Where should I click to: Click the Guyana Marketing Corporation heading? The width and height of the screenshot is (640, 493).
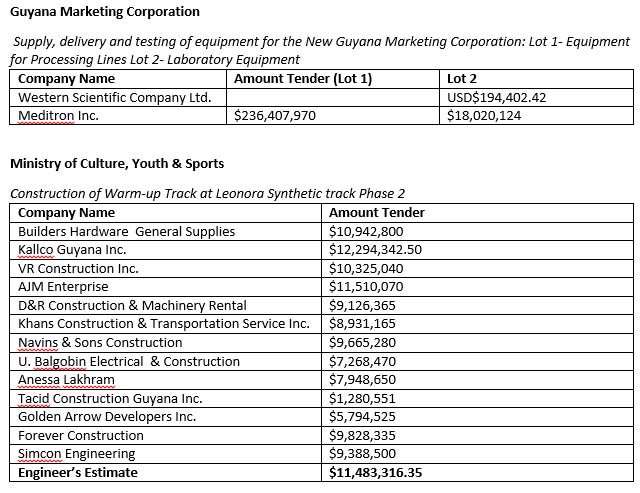(x=104, y=12)
